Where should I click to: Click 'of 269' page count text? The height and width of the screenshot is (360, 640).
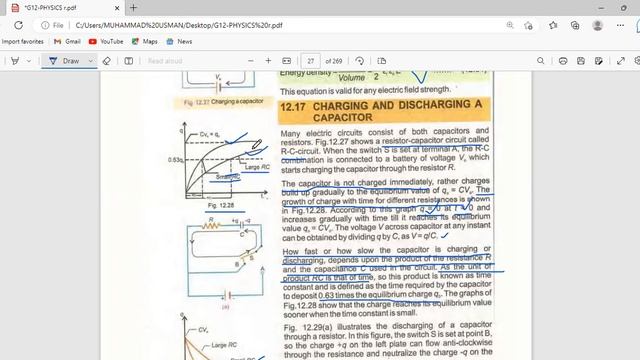point(333,61)
